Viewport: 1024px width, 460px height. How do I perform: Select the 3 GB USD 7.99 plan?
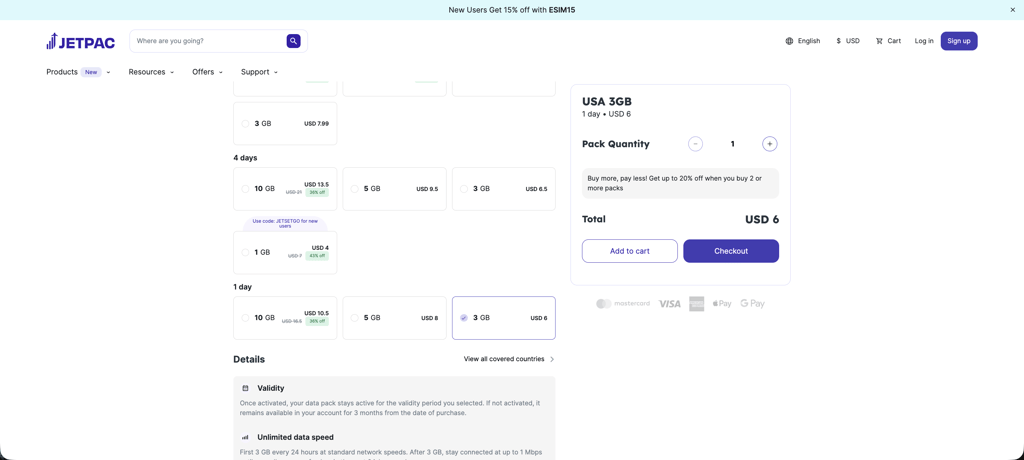click(x=285, y=123)
